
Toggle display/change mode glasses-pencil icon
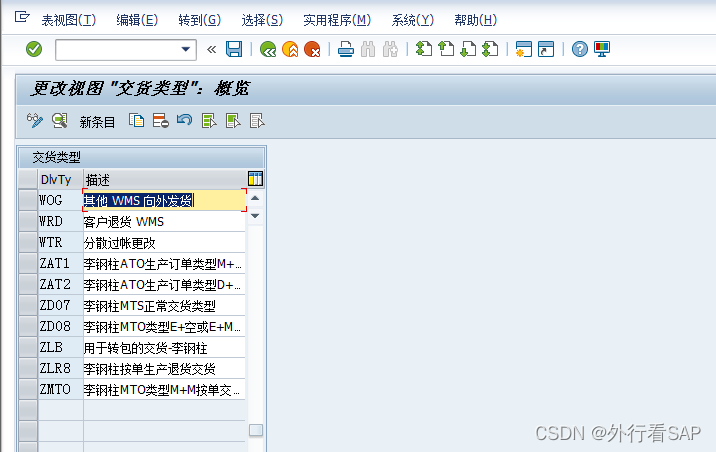pos(35,121)
